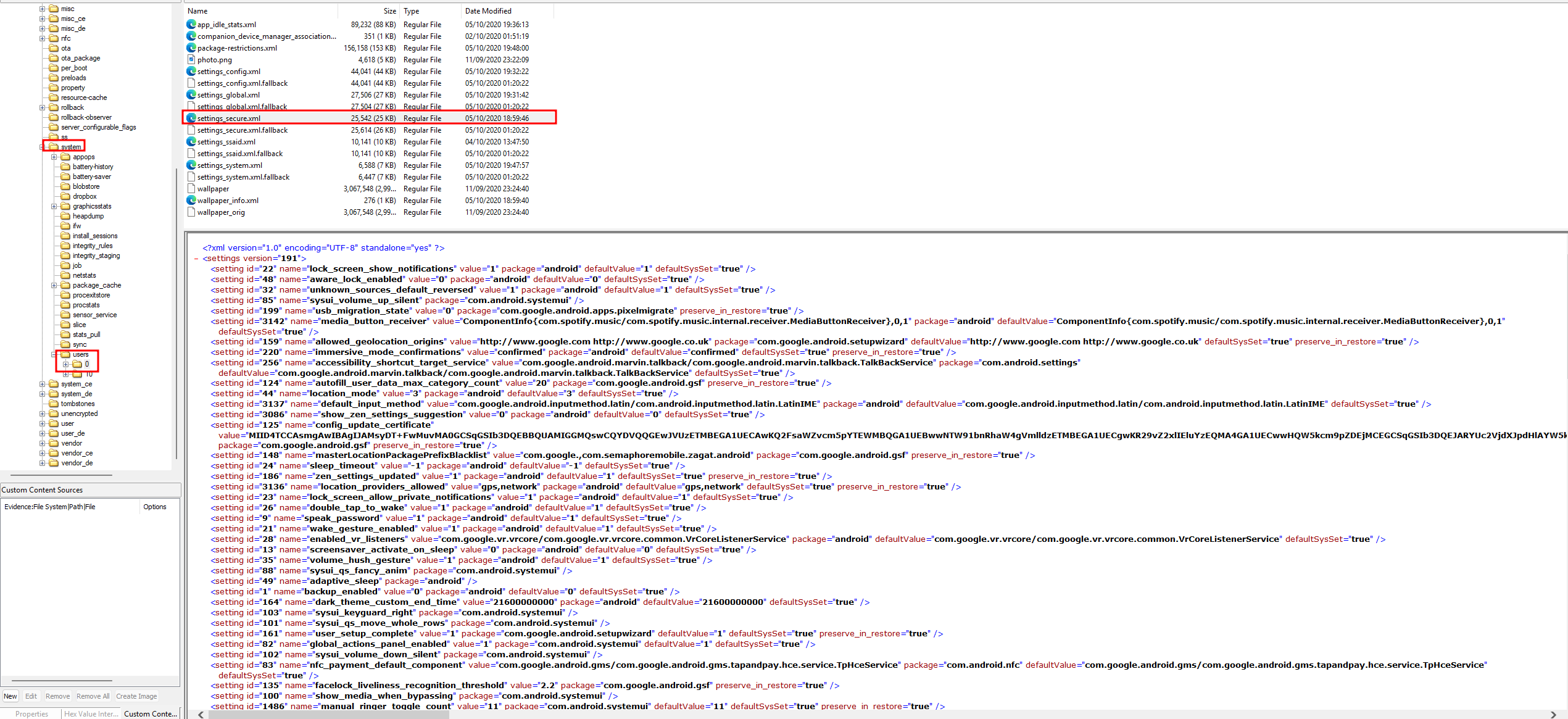
Task: Click the folder icon of battery-history
Action: coord(65,167)
